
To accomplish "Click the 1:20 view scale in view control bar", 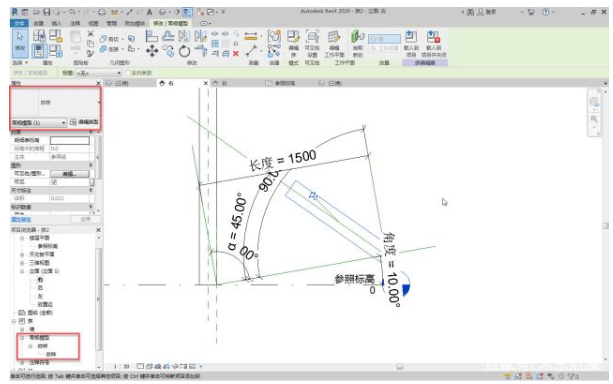I will click(x=121, y=366).
